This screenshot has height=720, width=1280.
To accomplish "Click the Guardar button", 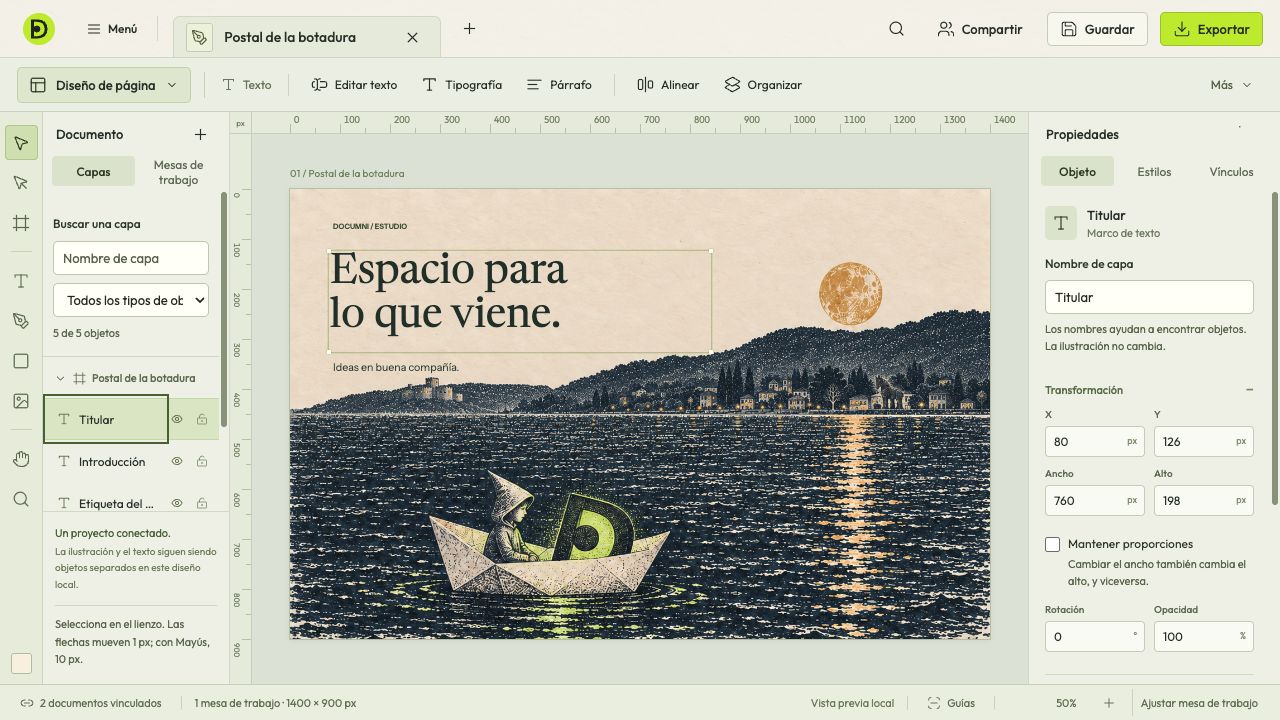I will click(1097, 29).
